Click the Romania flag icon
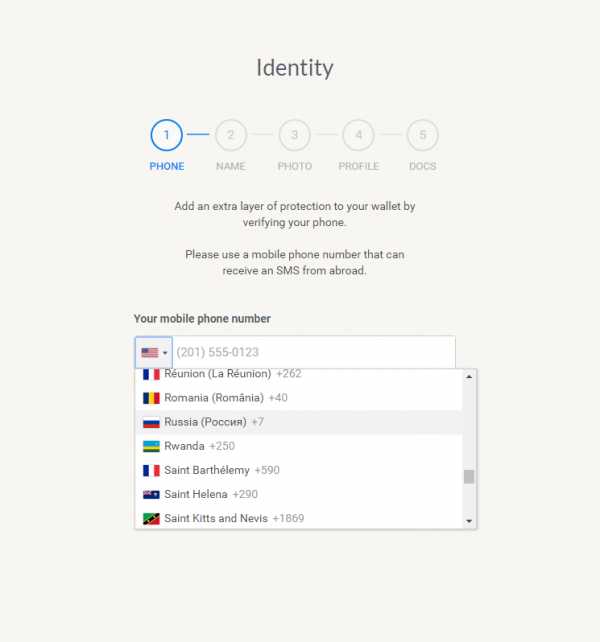600x642 pixels. tap(151, 398)
